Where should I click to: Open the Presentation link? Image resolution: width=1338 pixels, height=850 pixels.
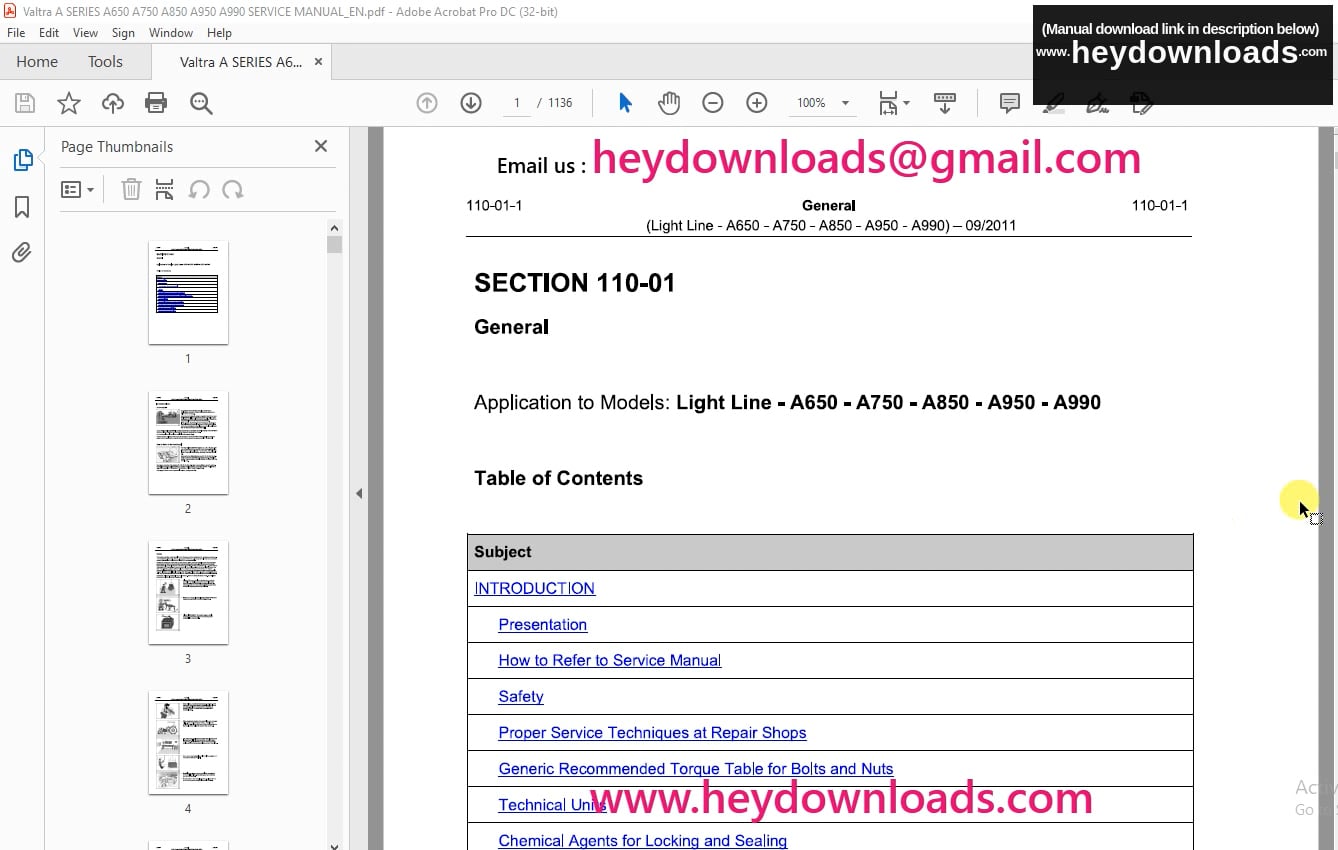pyautogui.click(x=543, y=624)
